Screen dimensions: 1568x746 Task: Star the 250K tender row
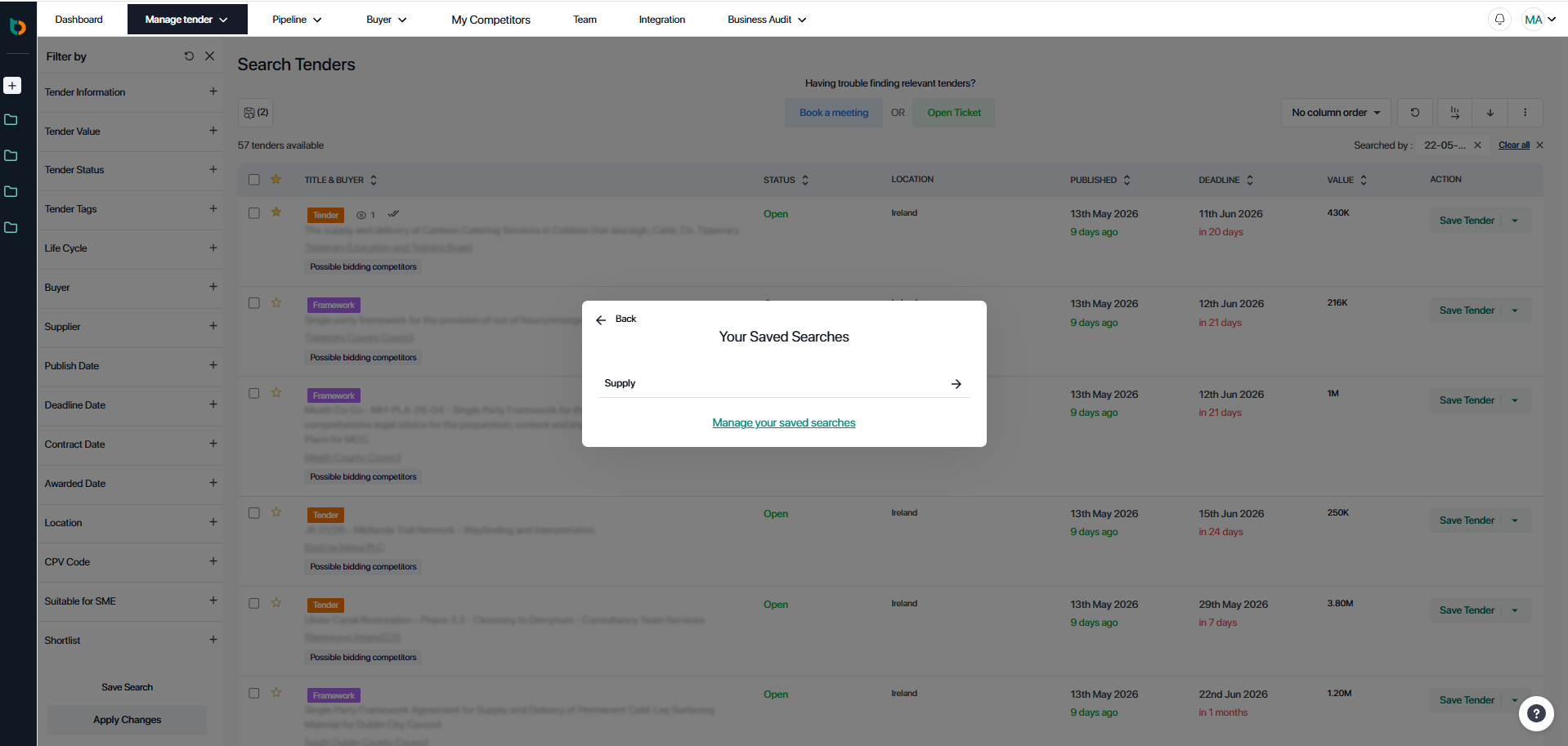pyautogui.click(x=276, y=512)
